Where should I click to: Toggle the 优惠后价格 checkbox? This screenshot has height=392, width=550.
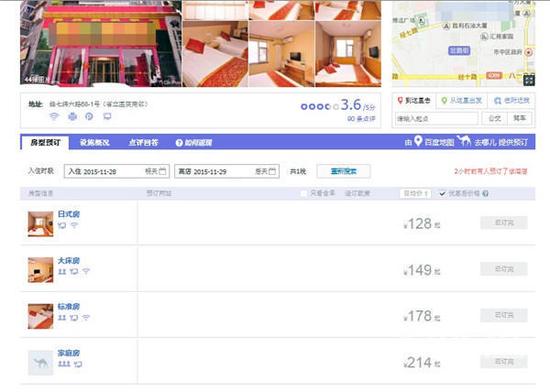[x=442, y=193]
